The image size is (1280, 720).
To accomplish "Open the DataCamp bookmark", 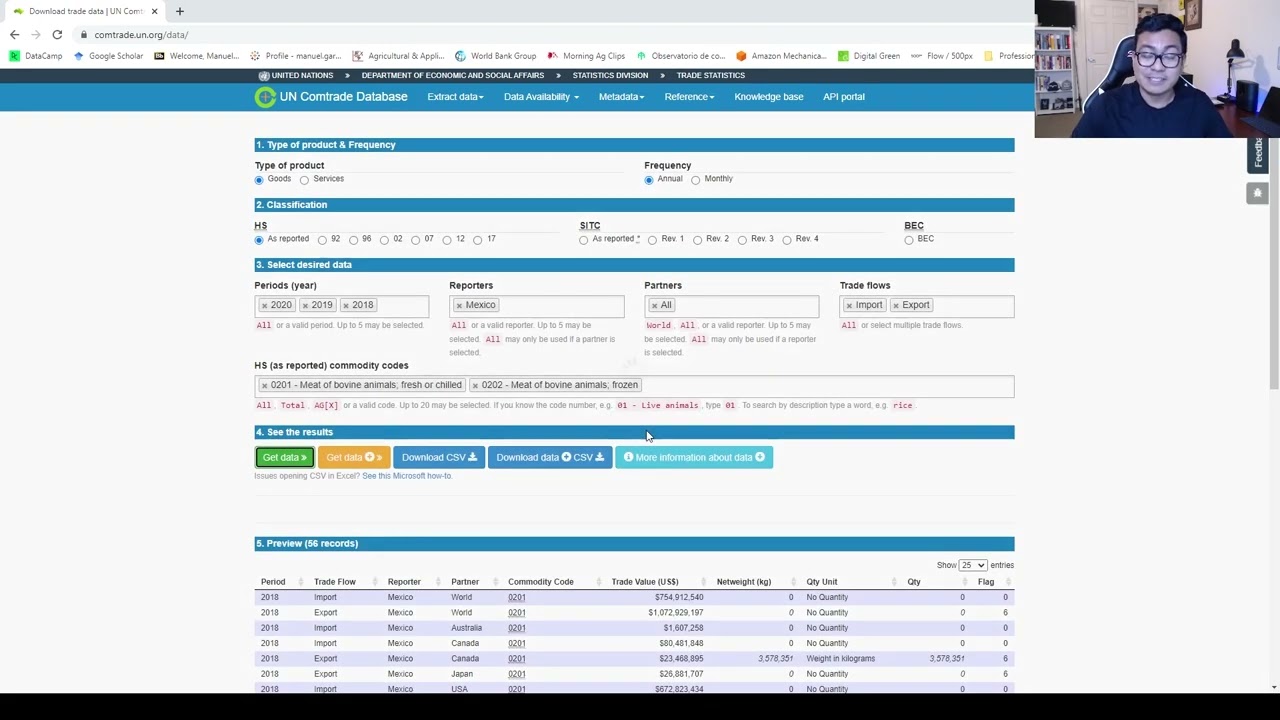I will [36, 56].
